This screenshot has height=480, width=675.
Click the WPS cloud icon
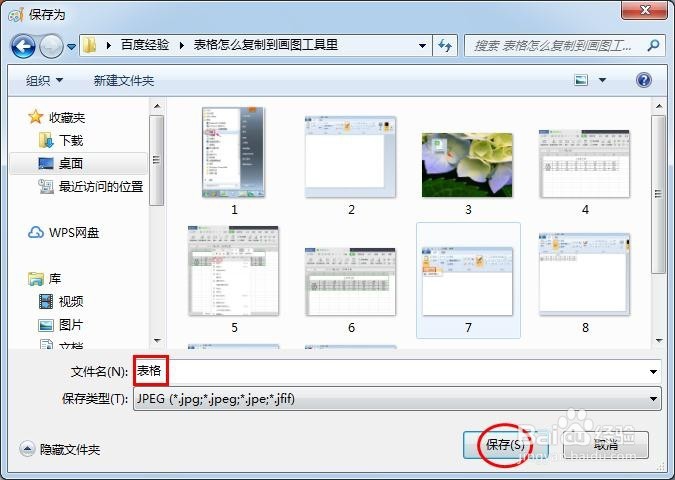(x=35, y=232)
